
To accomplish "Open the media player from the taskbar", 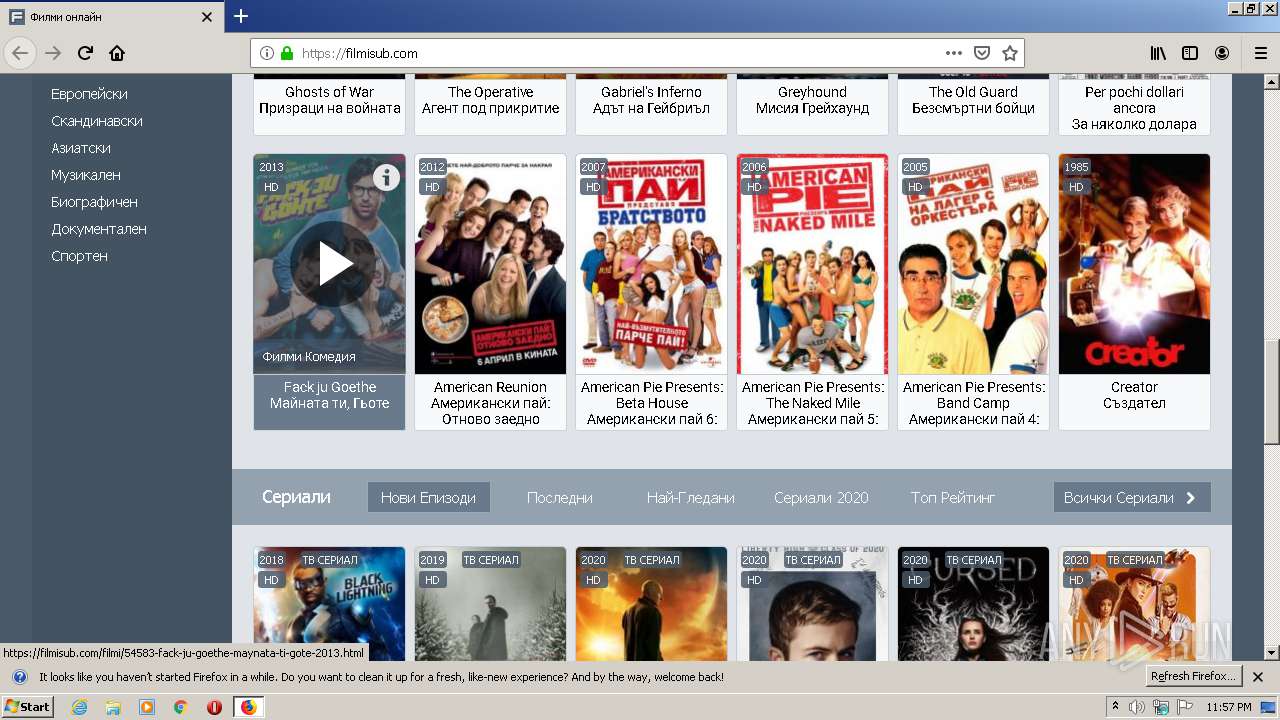I will click(x=147, y=707).
